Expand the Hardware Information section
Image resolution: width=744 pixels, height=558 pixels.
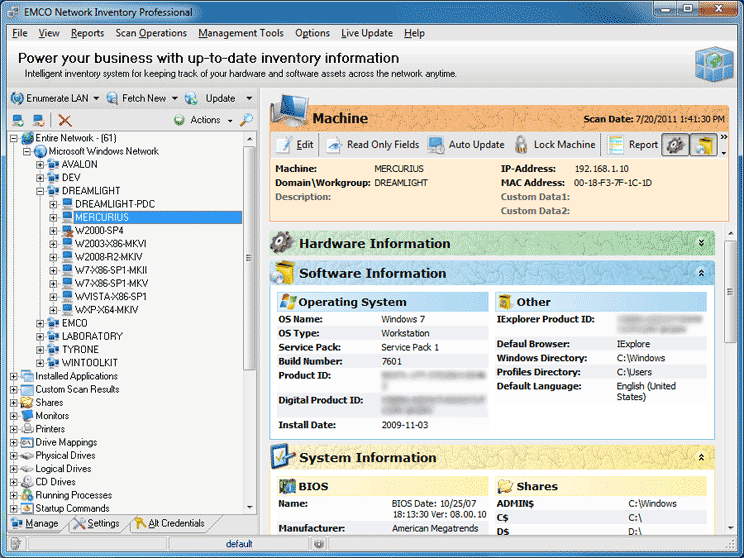click(x=701, y=243)
